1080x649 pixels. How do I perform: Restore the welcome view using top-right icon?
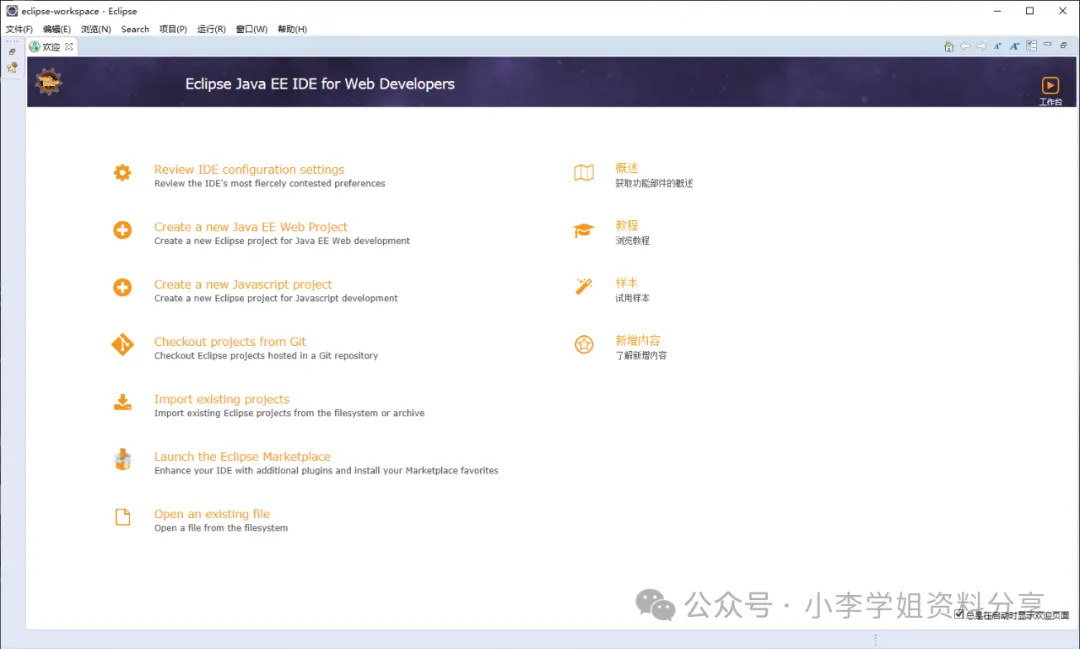pyautogui.click(x=1064, y=45)
